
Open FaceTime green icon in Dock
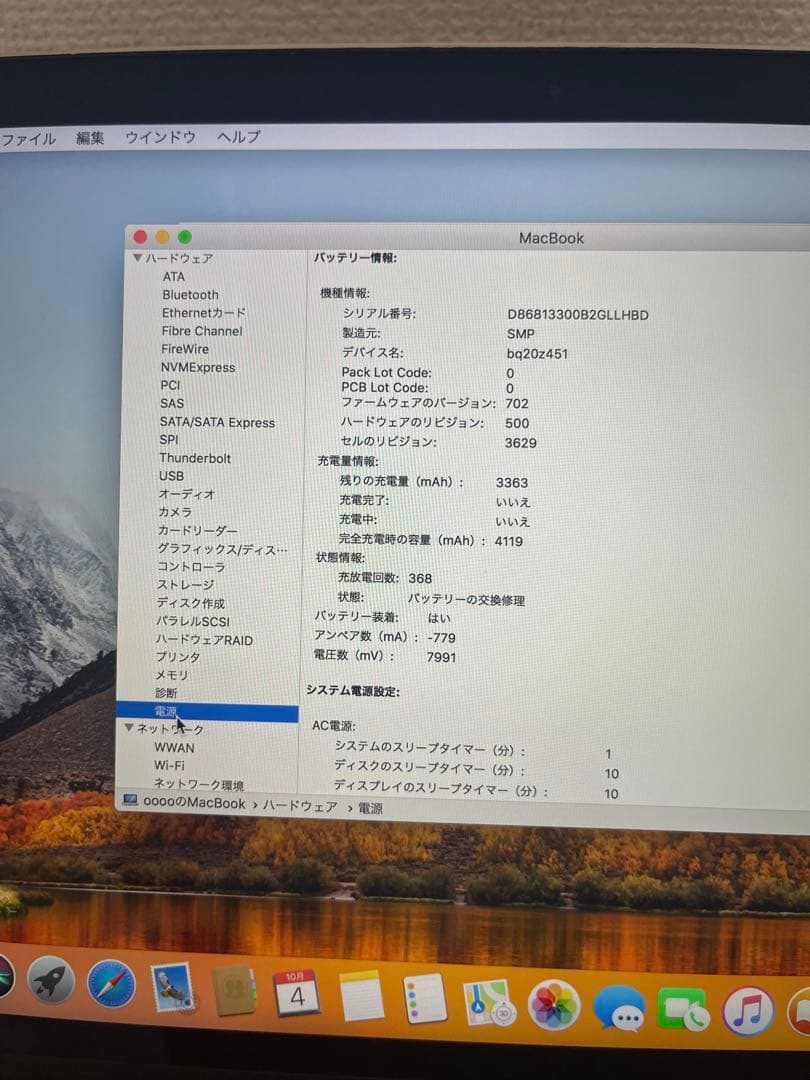tap(683, 1010)
